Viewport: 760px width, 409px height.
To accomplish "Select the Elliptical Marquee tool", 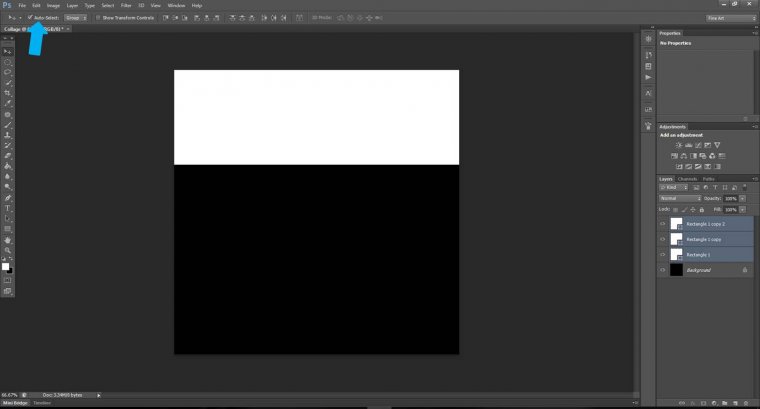I will click(7, 62).
